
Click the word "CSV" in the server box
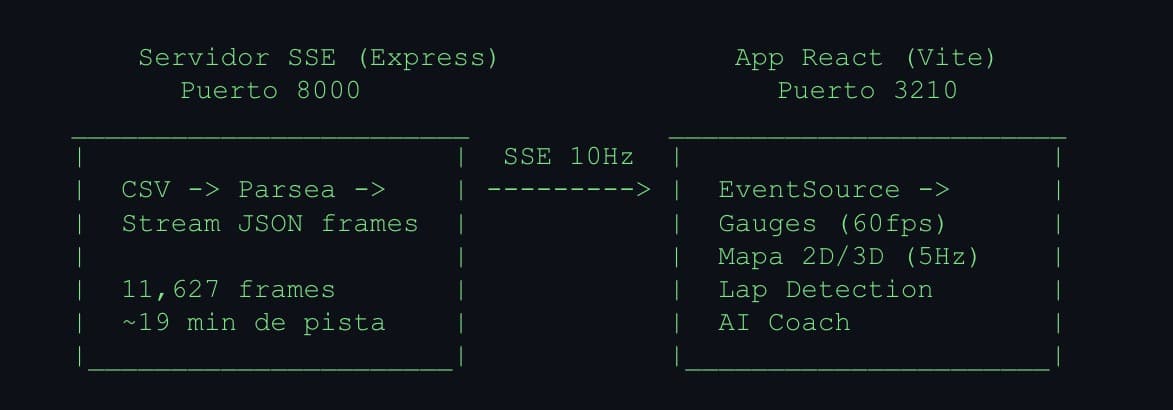[x=146, y=189]
